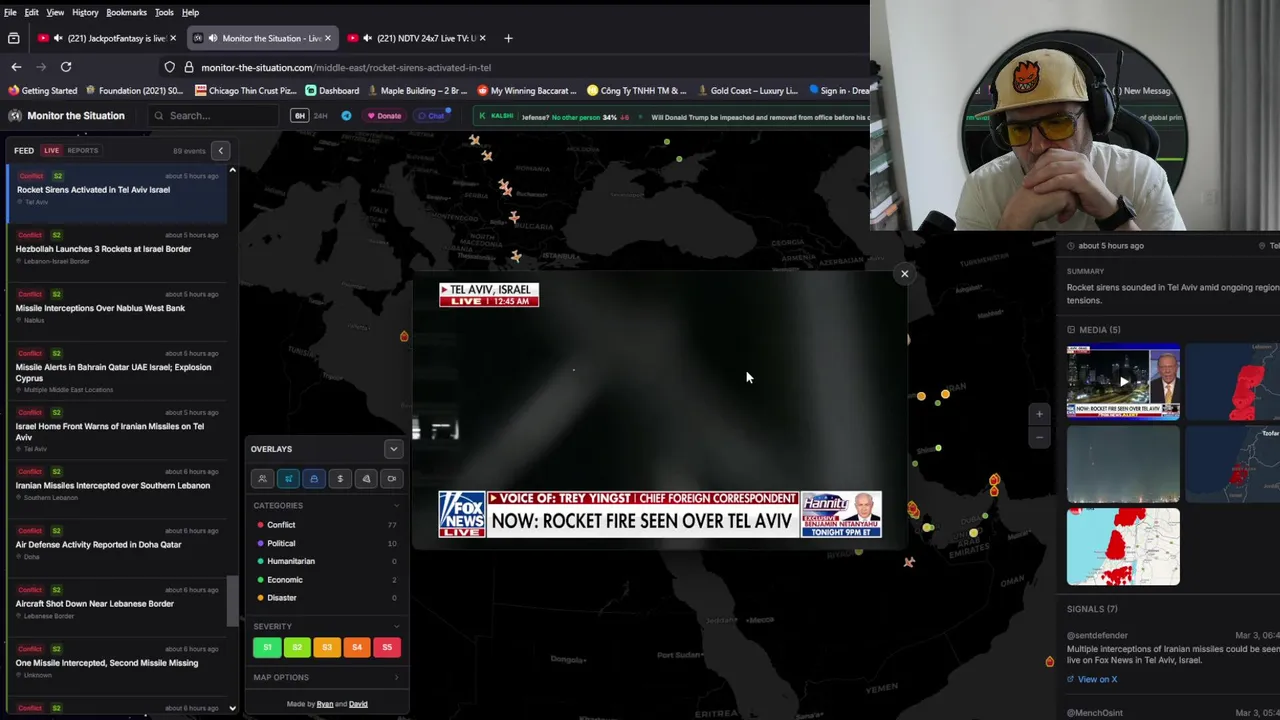Open the browser History menu
The image size is (1280, 720).
85,12
